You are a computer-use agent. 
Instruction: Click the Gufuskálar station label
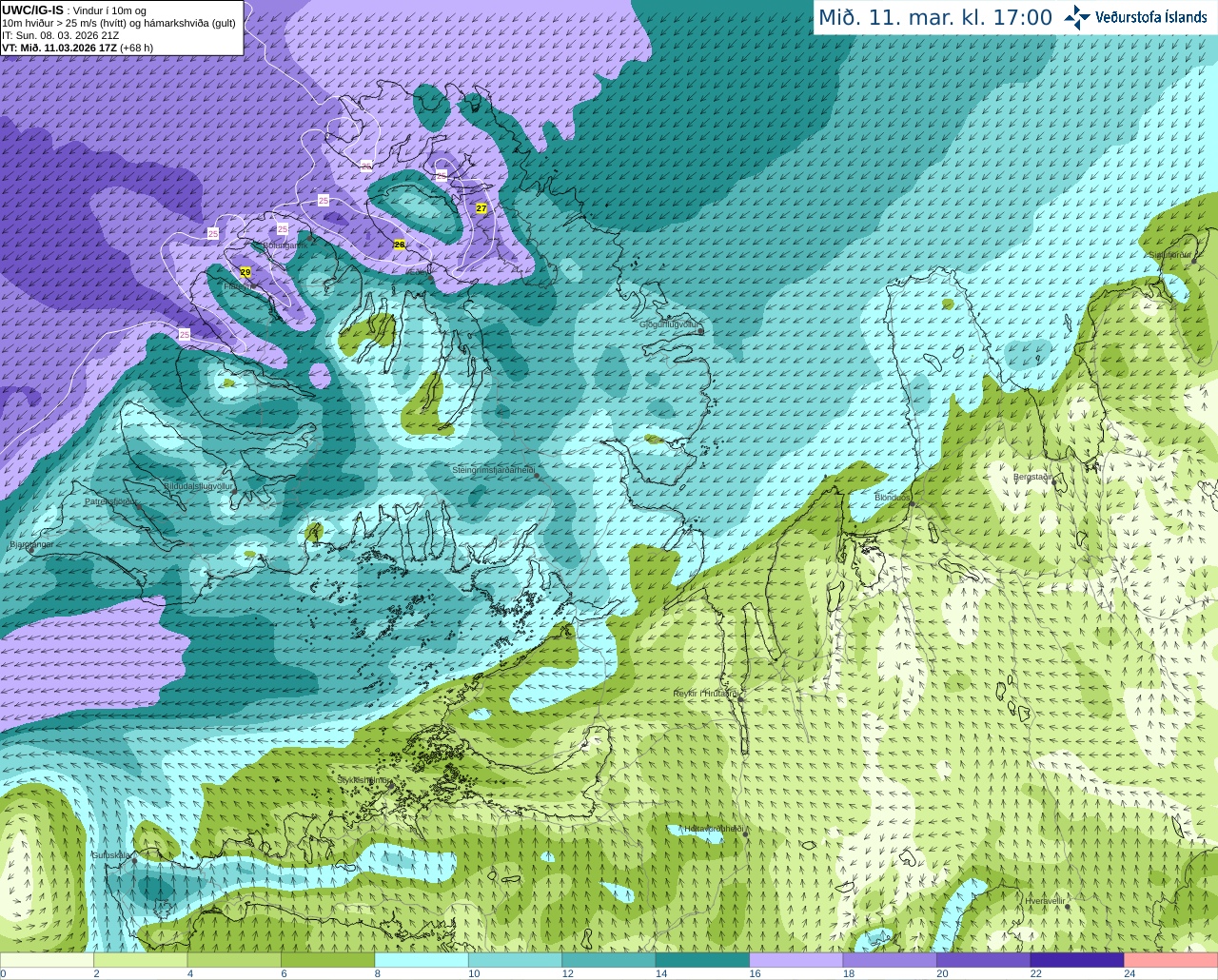tap(111, 854)
